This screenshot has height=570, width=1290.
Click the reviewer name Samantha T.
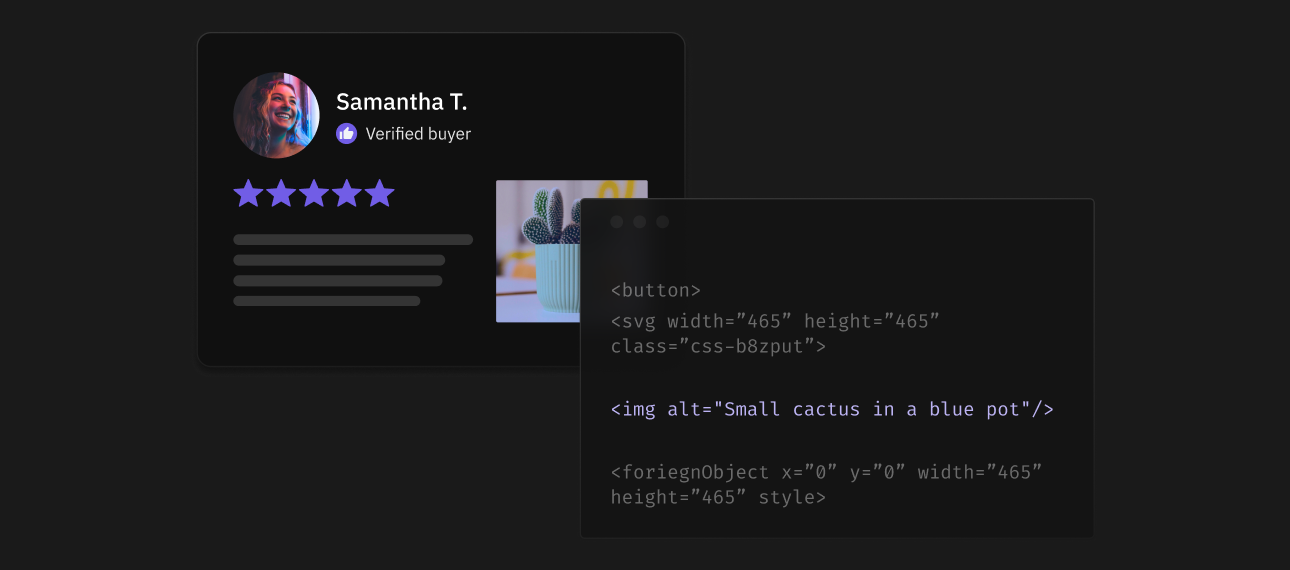(401, 102)
